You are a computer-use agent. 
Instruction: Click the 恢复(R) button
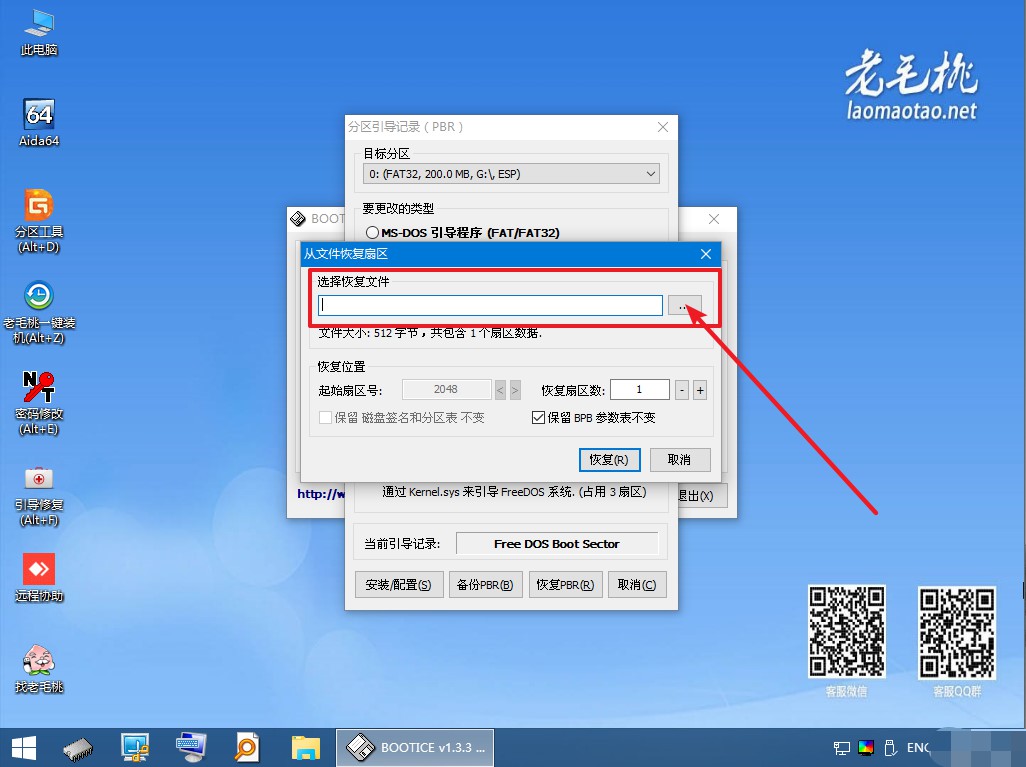tap(609, 459)
